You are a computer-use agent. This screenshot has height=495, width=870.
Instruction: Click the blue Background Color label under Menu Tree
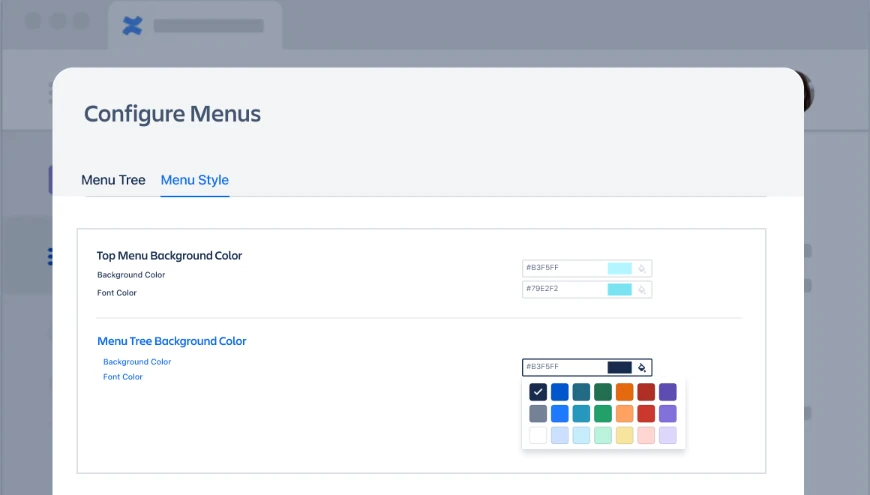coord(137,362)
